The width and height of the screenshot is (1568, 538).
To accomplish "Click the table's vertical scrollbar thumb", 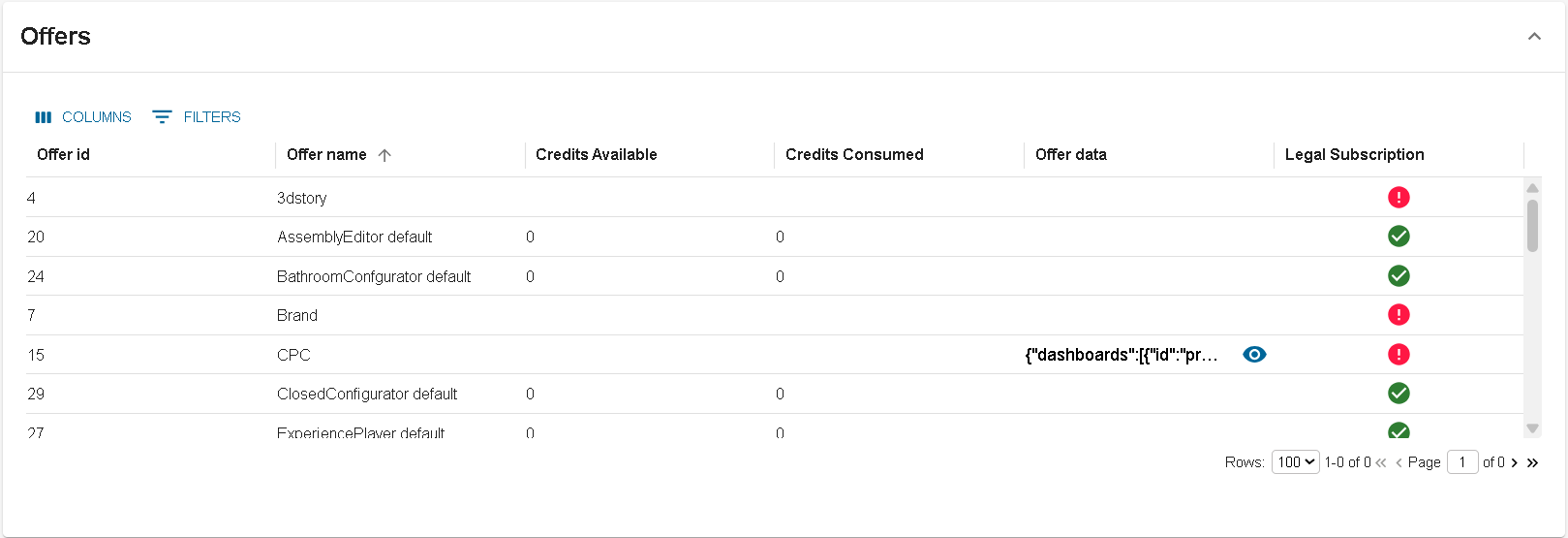I will click(1532, 225).
